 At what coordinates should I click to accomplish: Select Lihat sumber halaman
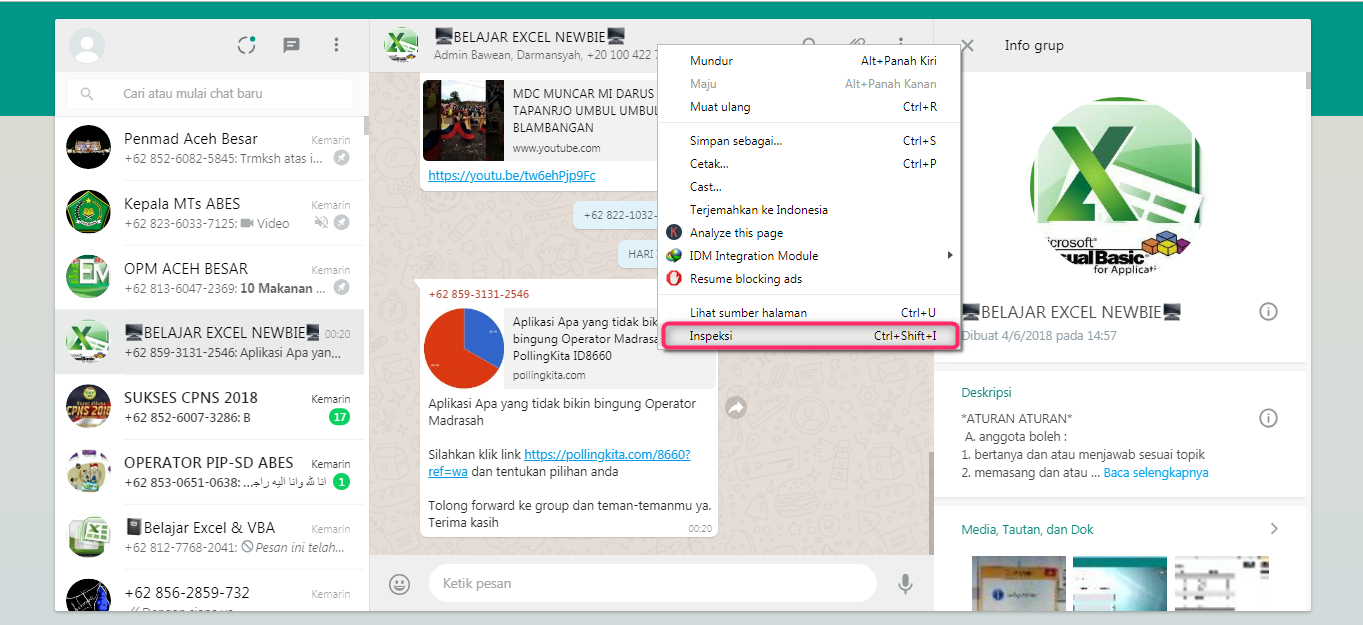(808, 313)
